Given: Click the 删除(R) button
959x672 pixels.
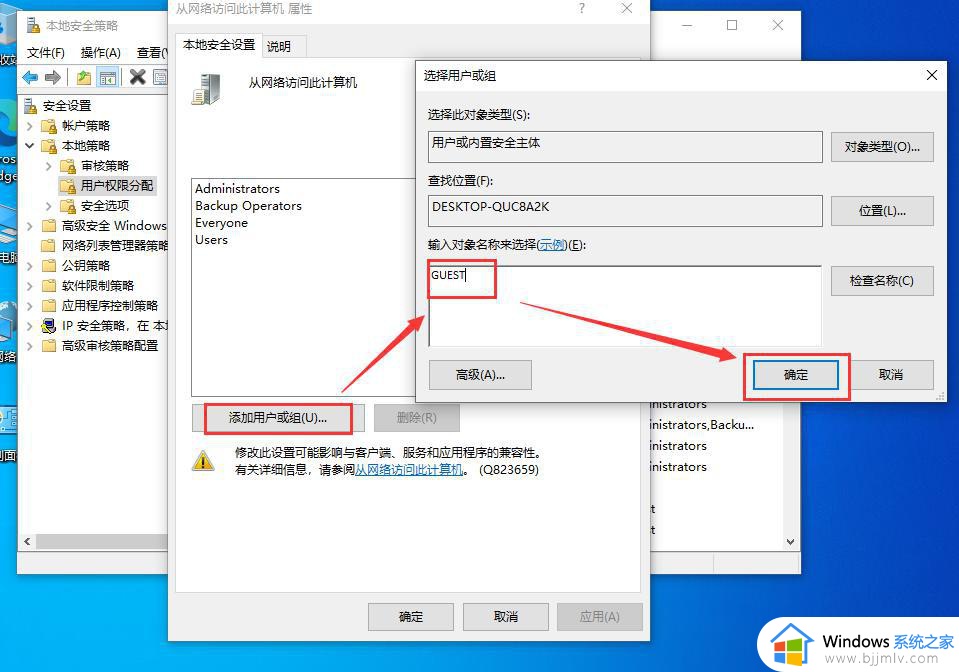Looking at the screenshot, I should 417,418.
